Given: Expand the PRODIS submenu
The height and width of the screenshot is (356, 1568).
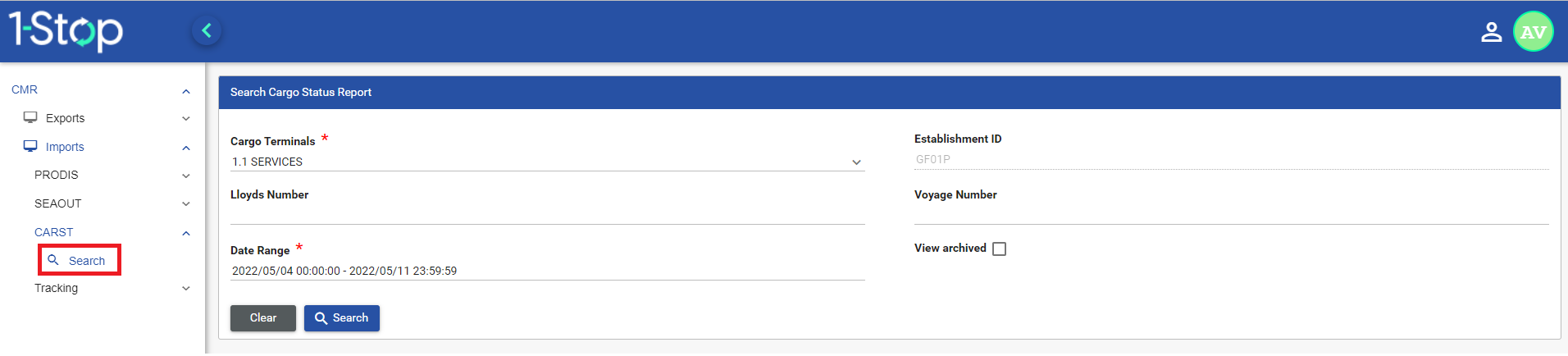Looking at the screenshot, I should (186, 176).
